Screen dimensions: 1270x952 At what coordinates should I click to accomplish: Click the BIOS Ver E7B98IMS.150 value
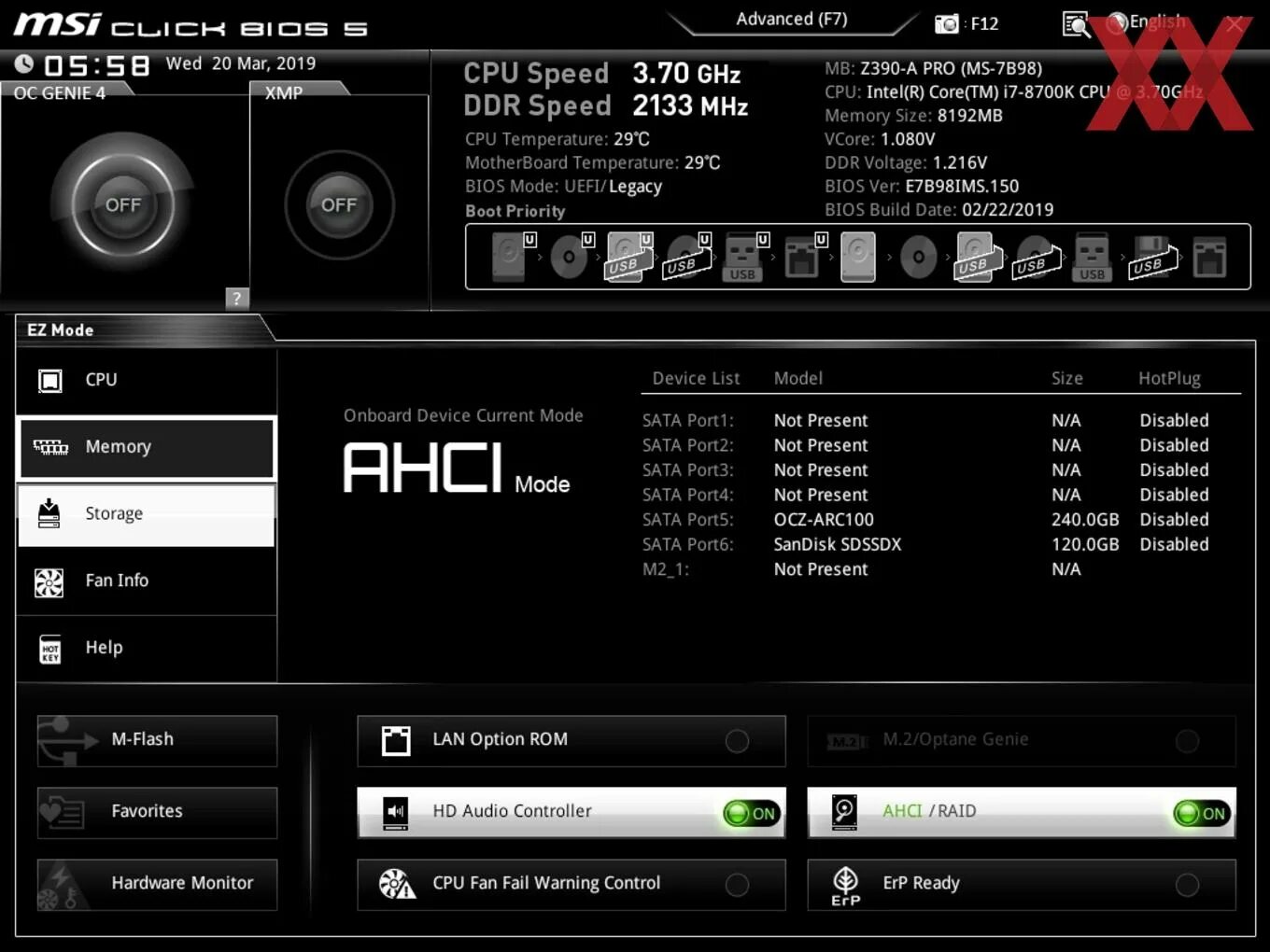tap(962, 187)
